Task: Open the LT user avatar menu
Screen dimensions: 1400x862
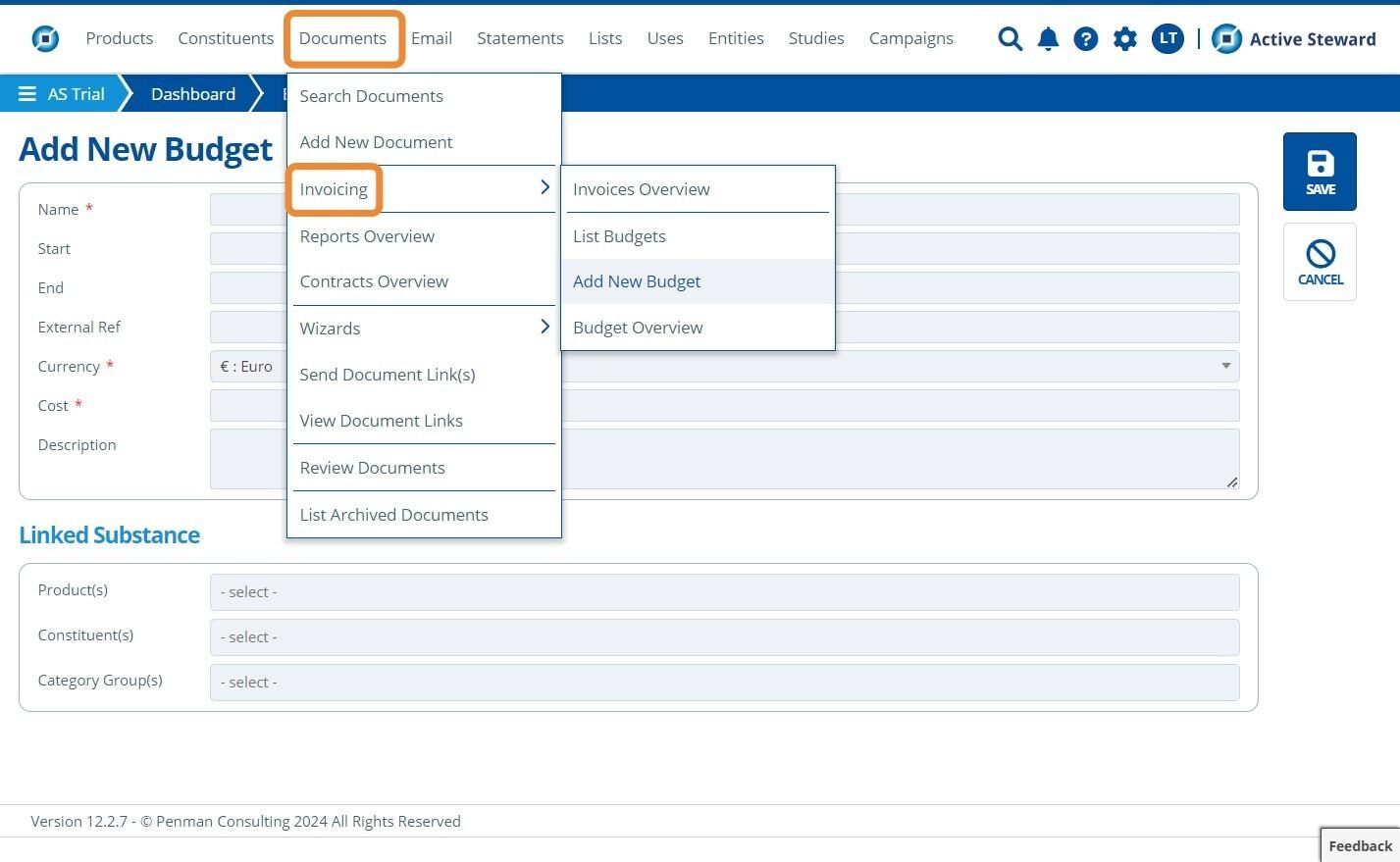Action: 1167,39
